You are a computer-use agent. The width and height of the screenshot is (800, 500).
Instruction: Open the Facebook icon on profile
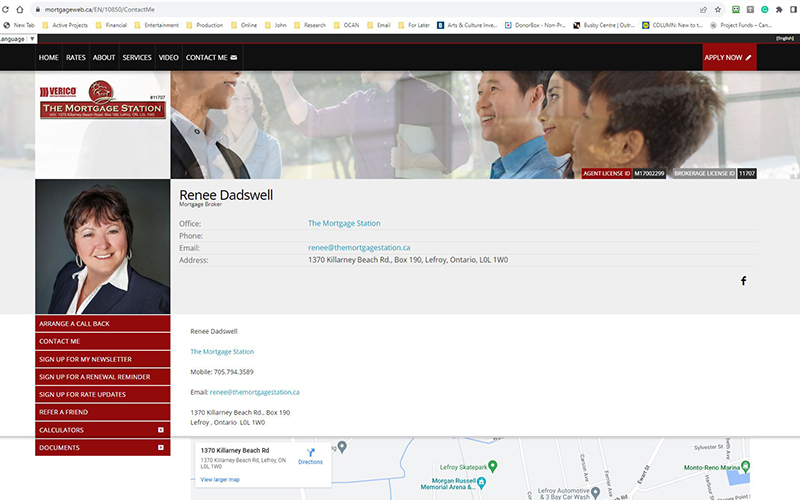click(x=743, y=281)
